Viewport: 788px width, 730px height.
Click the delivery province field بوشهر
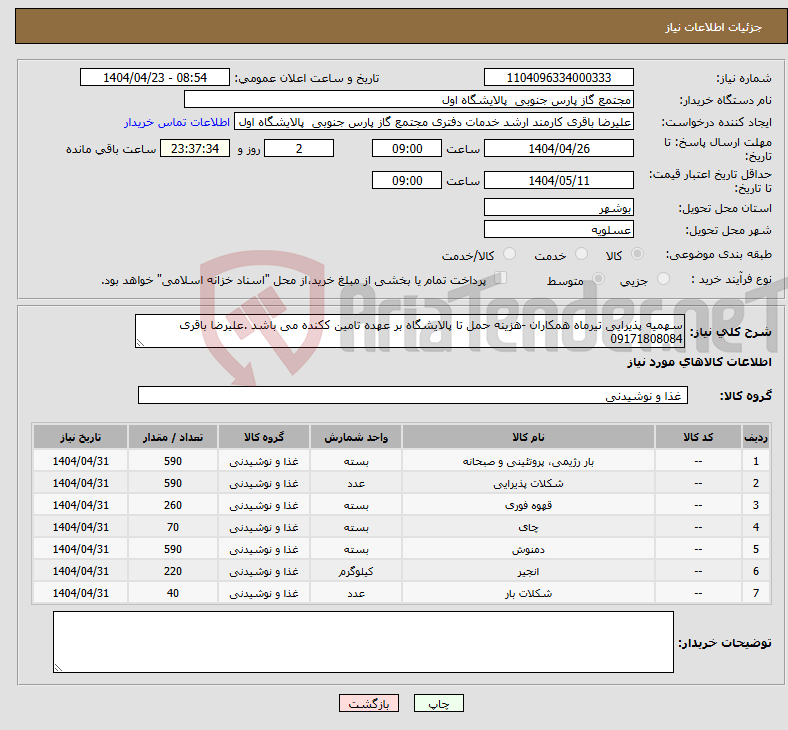coord(559,207)
